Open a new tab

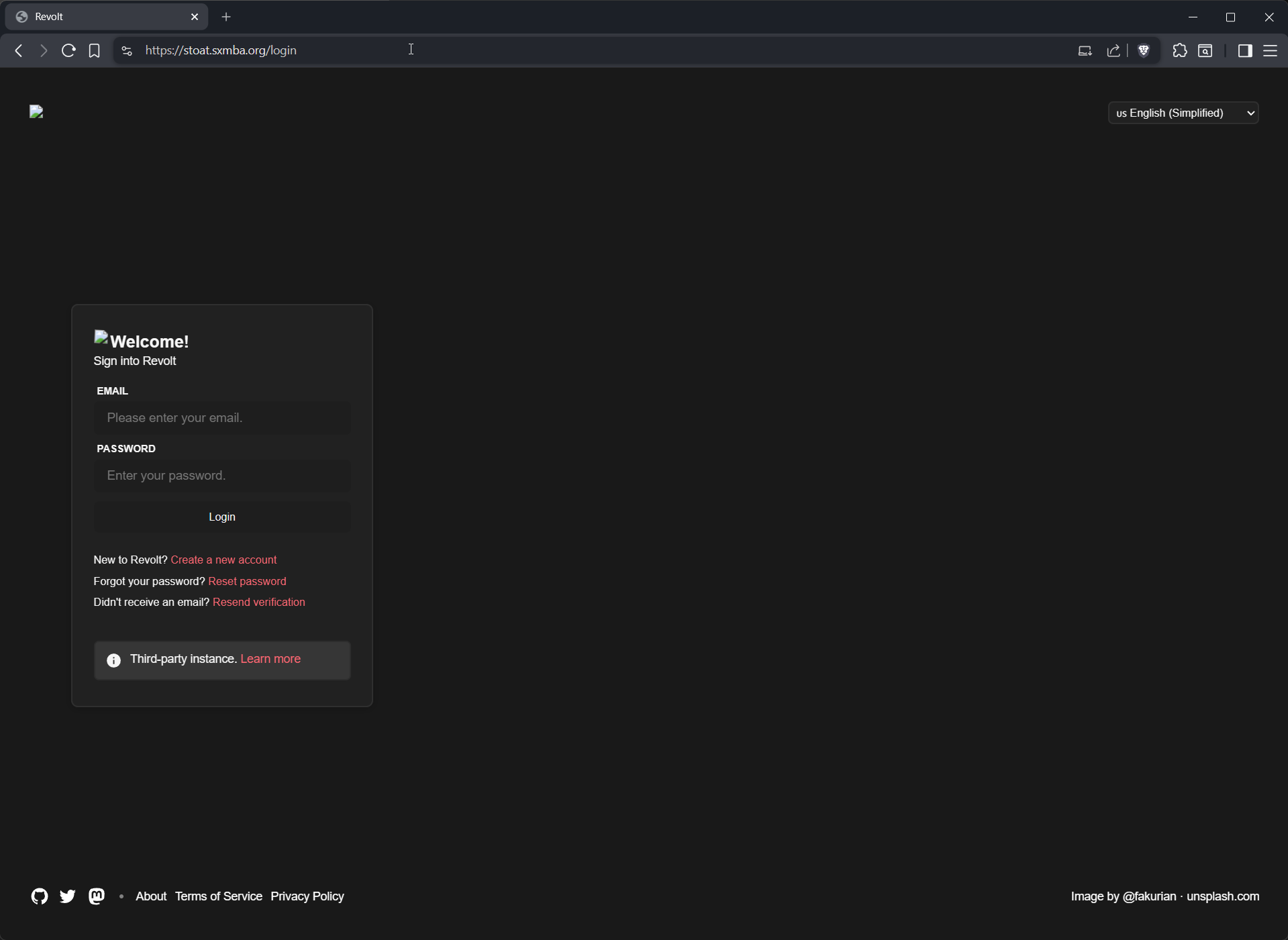(226, 17)
